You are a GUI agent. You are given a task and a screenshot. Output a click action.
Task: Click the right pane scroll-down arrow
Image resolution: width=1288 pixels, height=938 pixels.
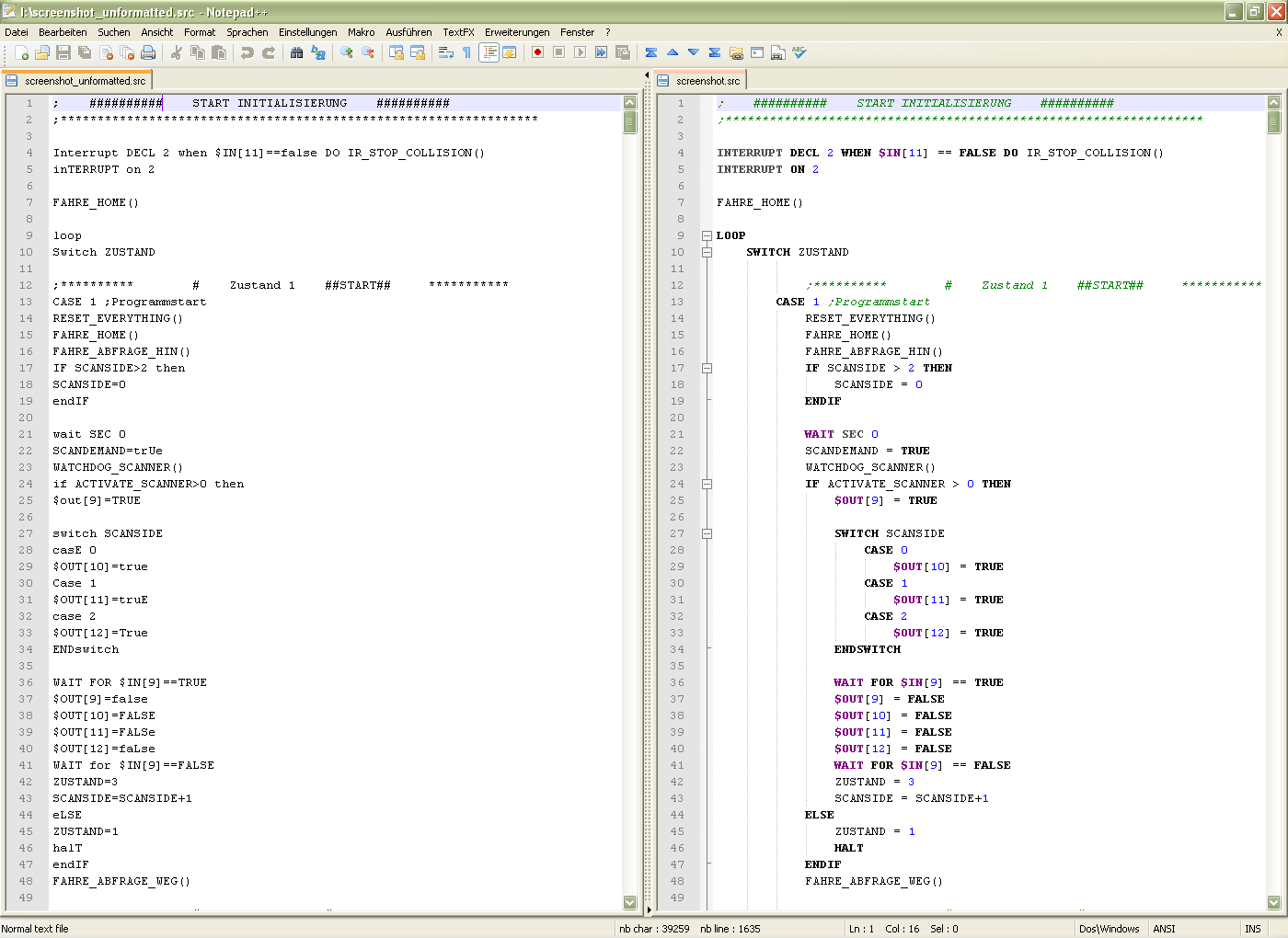pos(1274,902)
